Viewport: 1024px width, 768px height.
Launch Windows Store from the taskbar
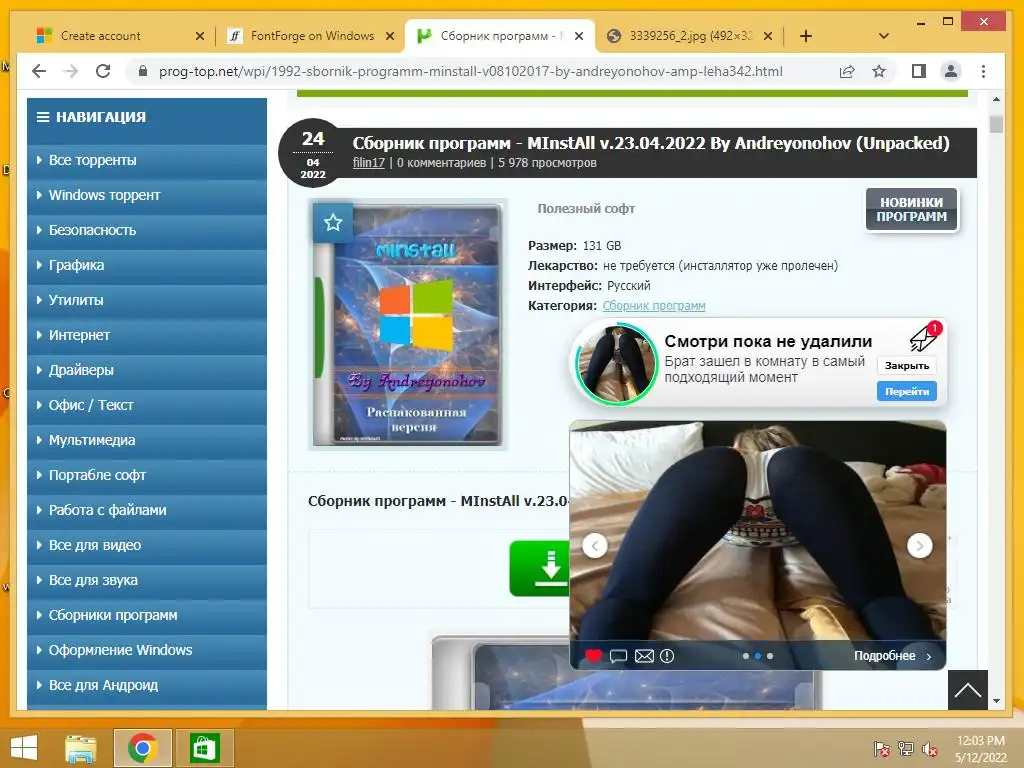click(x=204, y=748)
